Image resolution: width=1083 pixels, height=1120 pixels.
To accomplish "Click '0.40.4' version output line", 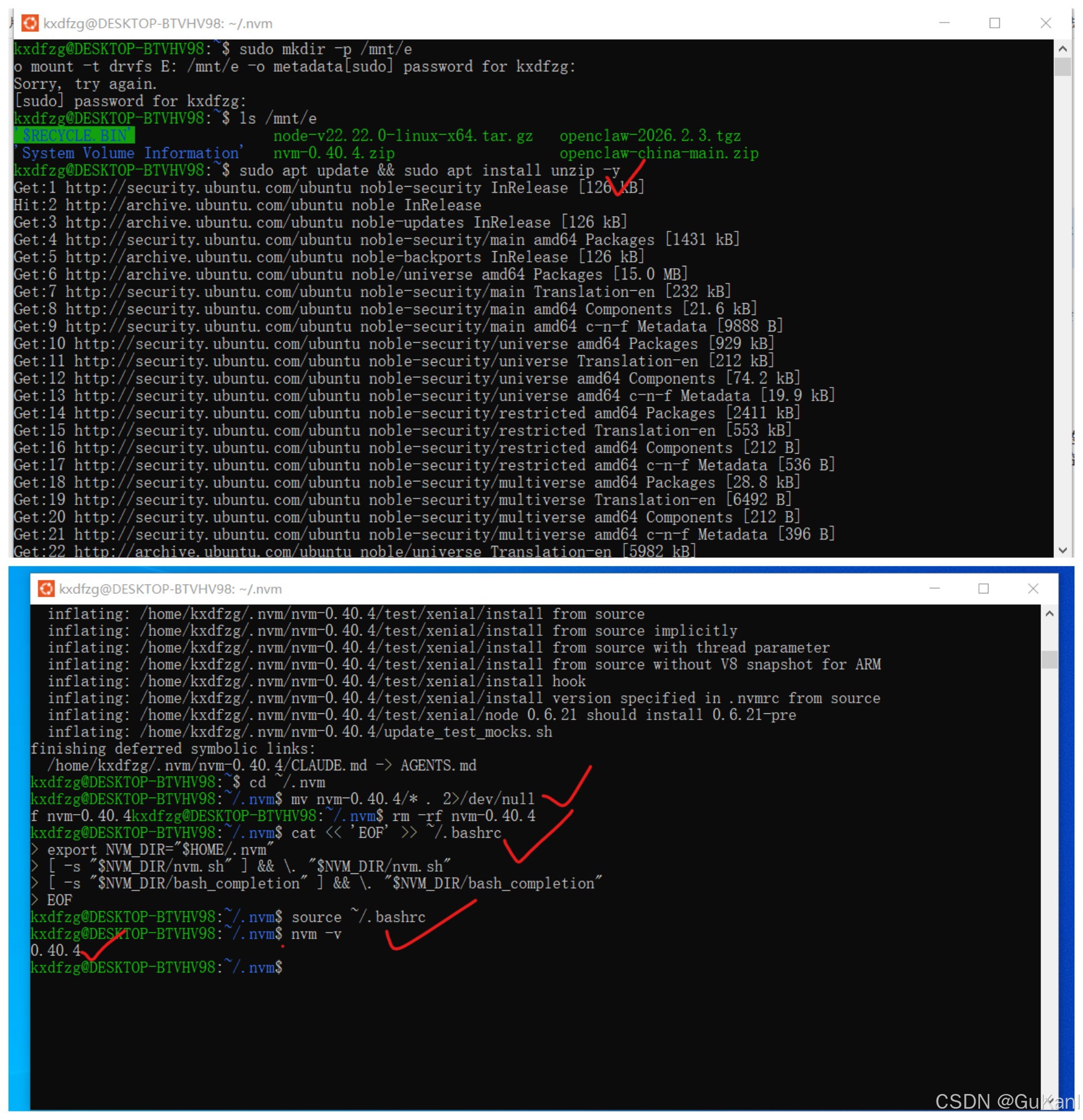I will 55,951.
